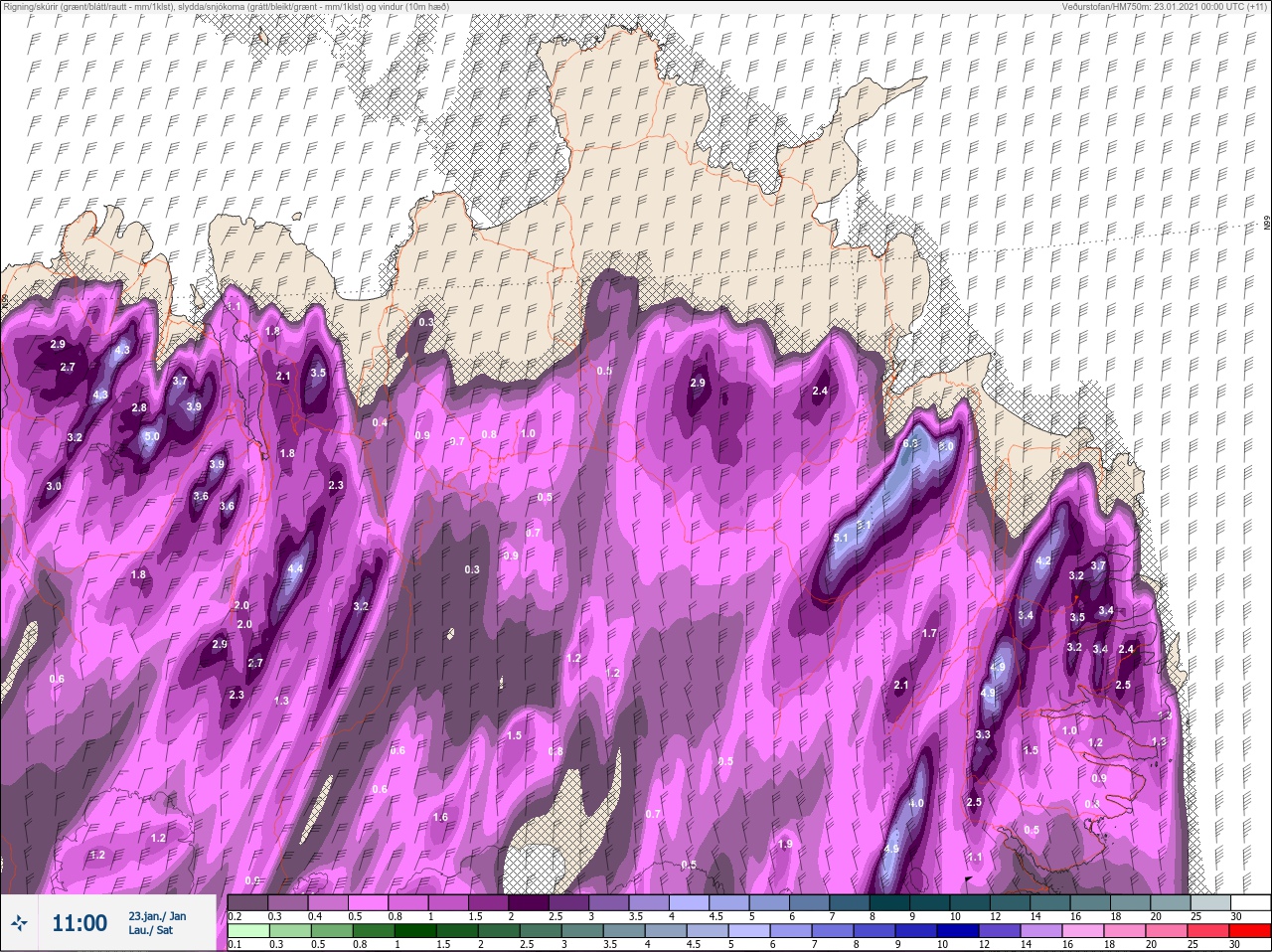
Task: Select the white 30+ swatch in upper legend
Action: [x=1250, y=902]
